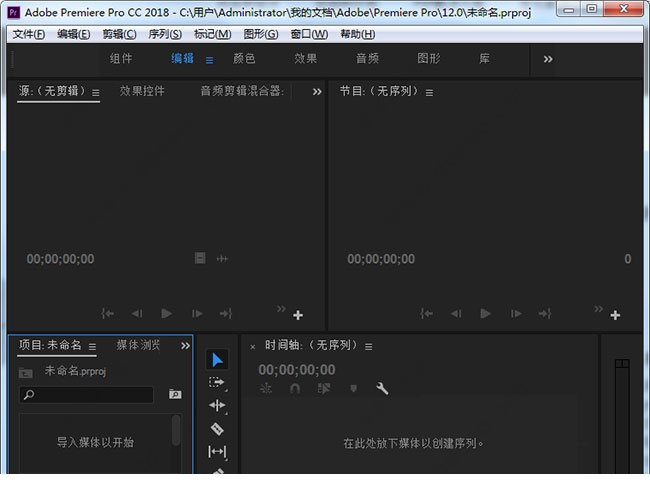Switch to 音频 workspace
Screen dimensions: 650x492
[367, 58]
